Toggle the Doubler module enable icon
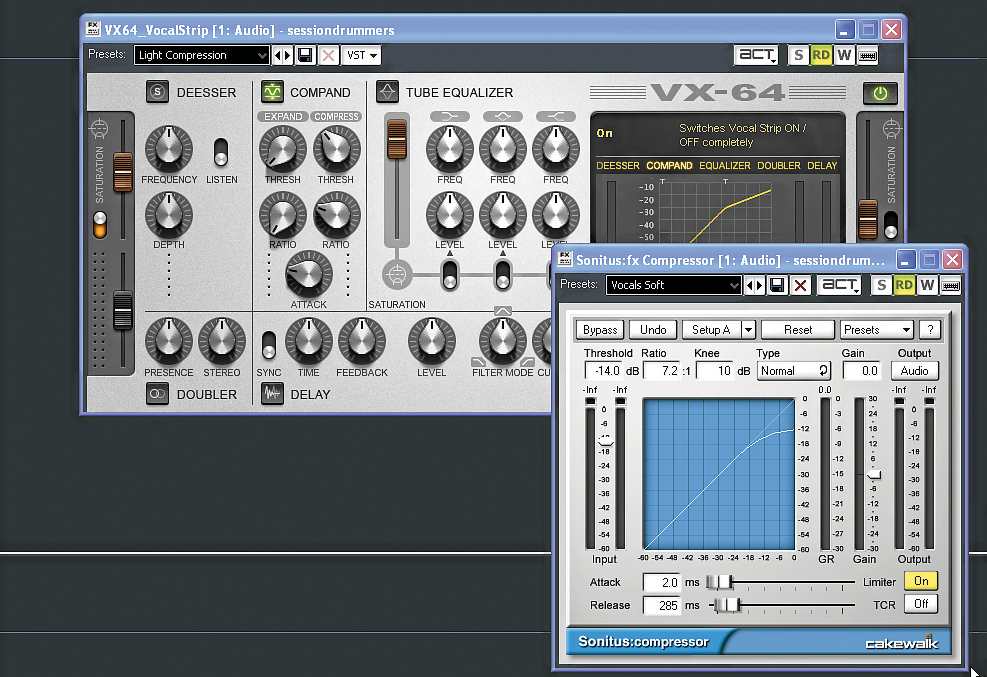The height and width of the screenshot is (677, 987). point(157,394)
